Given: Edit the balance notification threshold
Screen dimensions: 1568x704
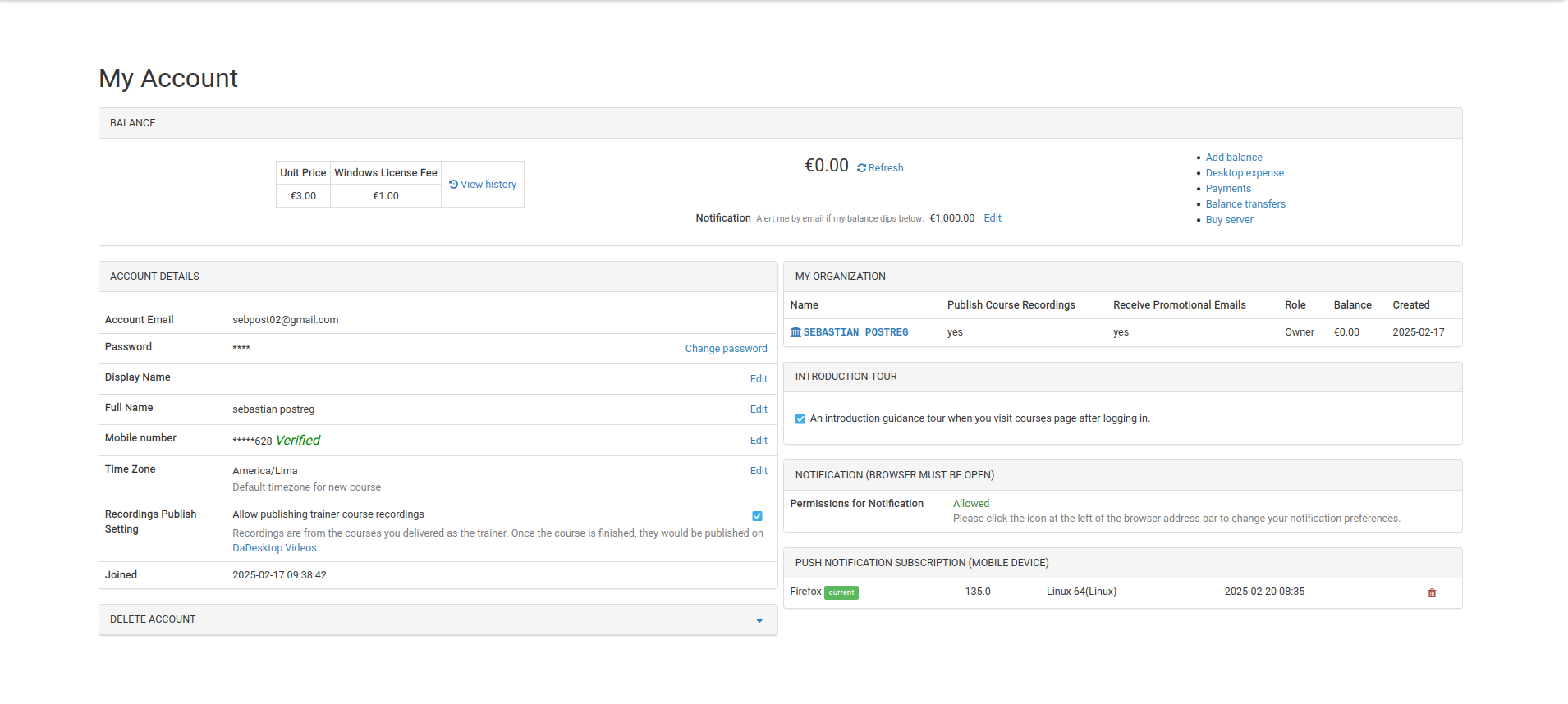Looking at the screenshot, I should pyautogui.click(x=992, y=218).
